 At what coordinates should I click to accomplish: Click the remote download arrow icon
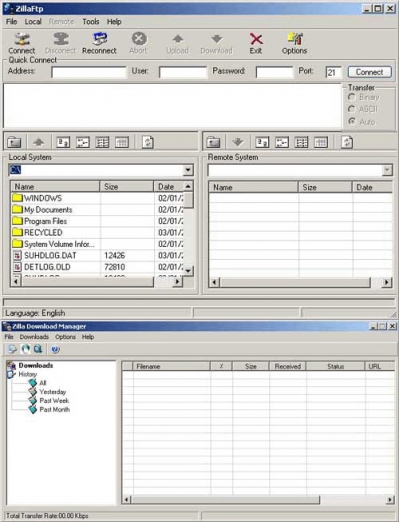[238, 143]
